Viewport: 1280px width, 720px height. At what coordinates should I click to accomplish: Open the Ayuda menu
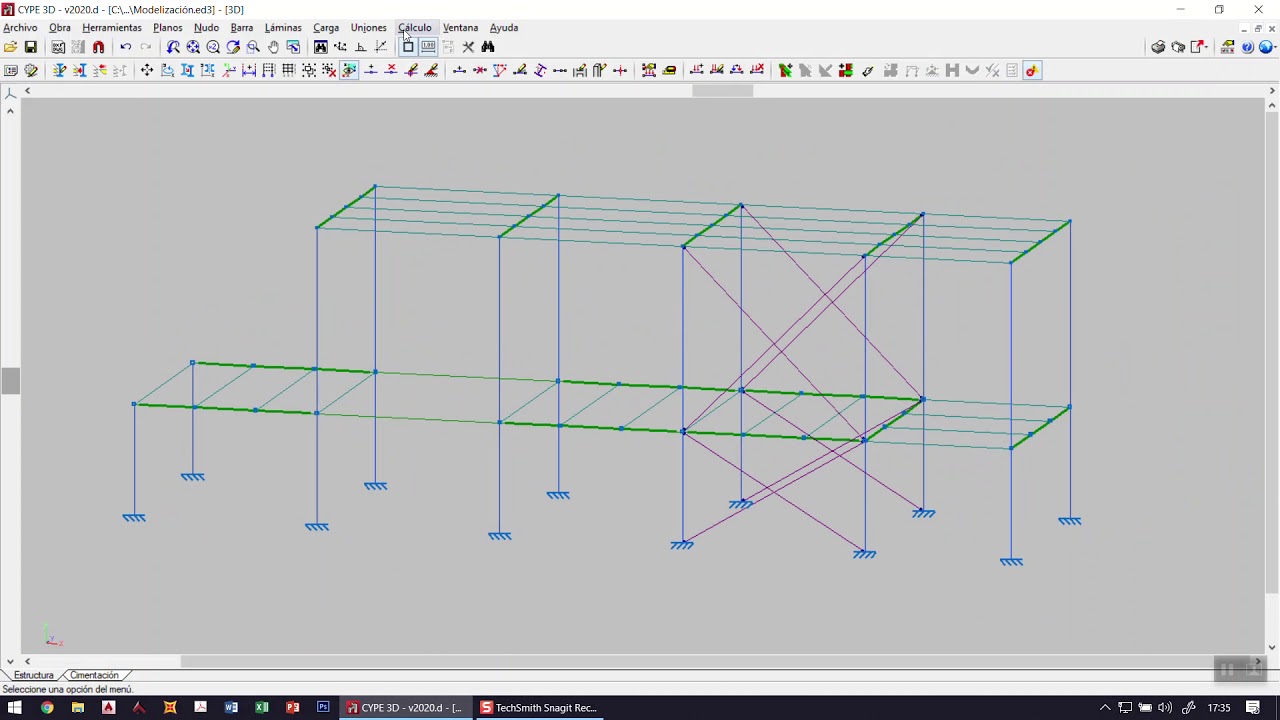(503, 28)
